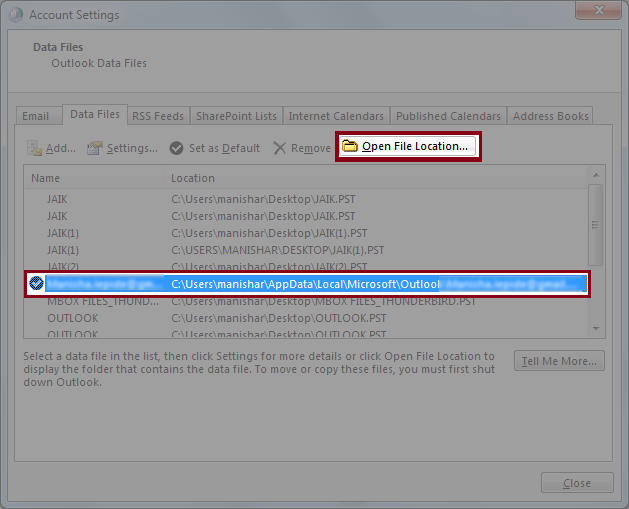Open the RSS Feeds tab
Screen dimensions: 629x509
tap(158, 116)
